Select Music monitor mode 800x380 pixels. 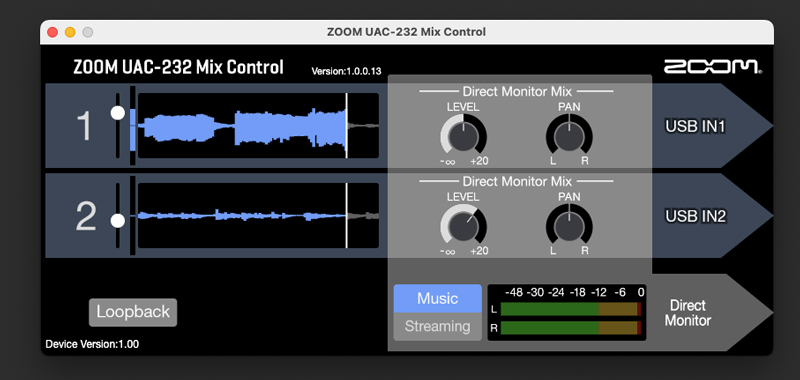437,298
